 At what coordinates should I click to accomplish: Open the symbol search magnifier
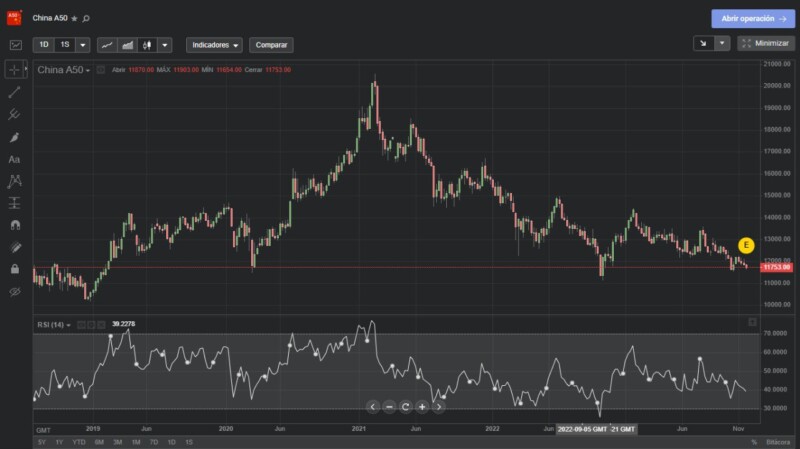[x=86, y=18]
